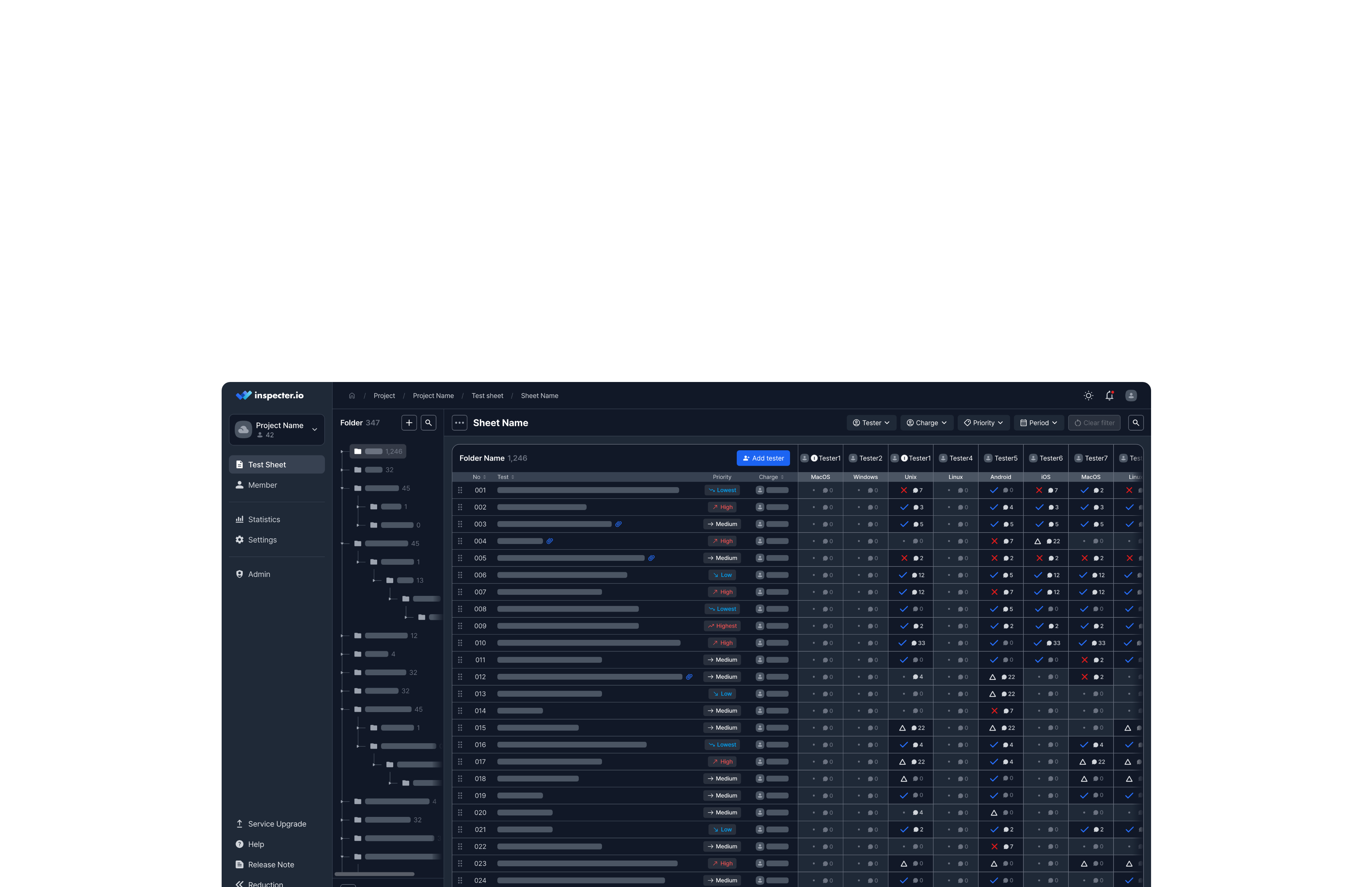Click the notification bell icon
The image size is (1372, 887).
pyautogui.click(x=1109, y=396)
